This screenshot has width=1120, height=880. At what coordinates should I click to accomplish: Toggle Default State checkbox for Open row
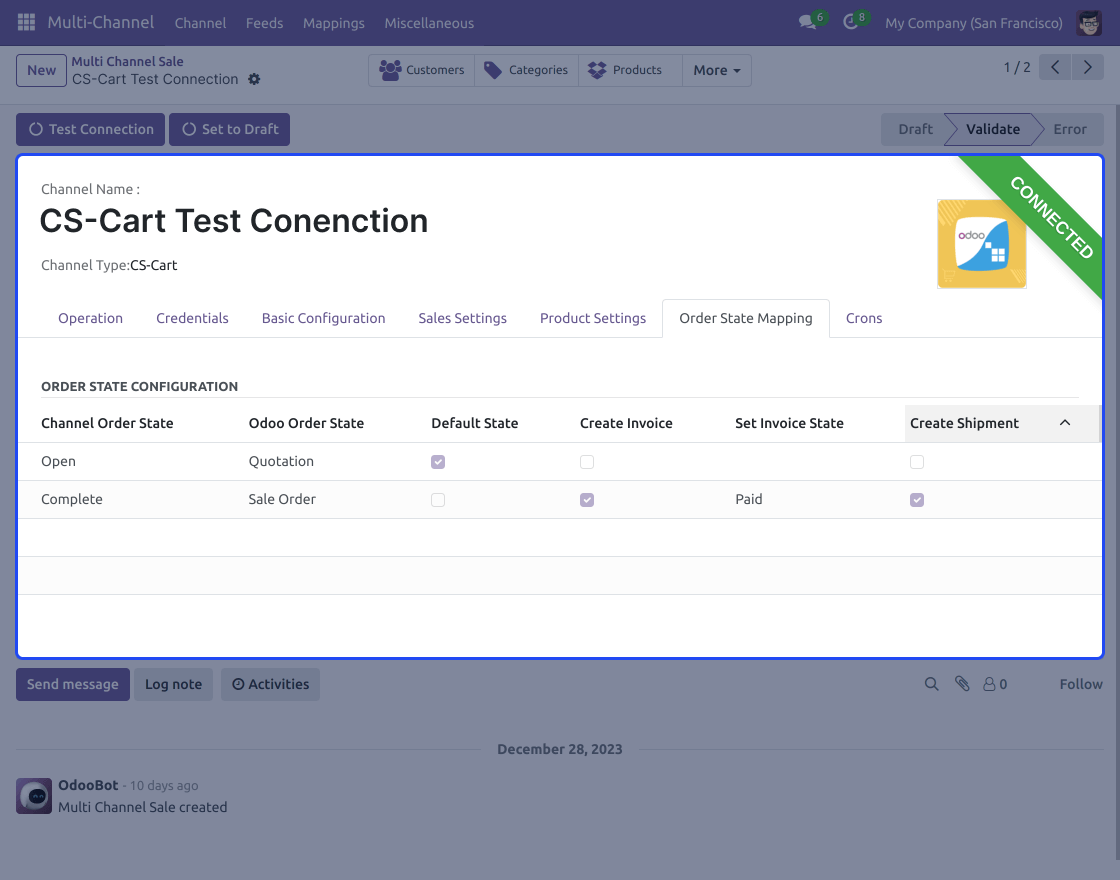pos(438,462)
